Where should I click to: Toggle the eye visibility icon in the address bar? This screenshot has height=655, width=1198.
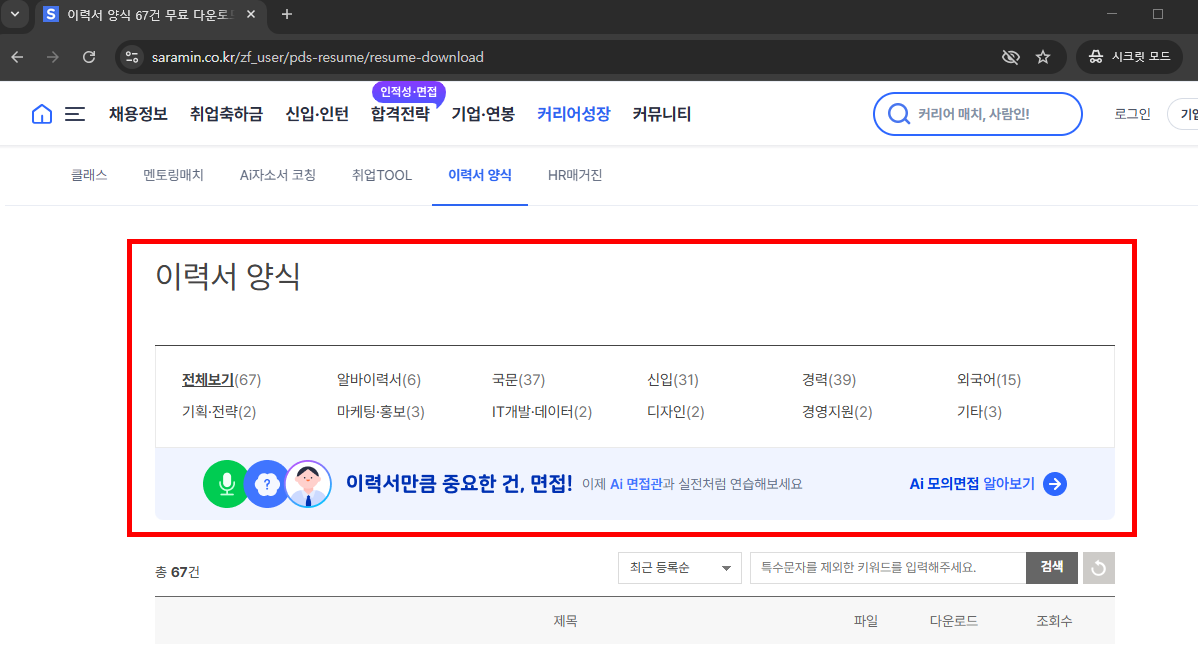[x=1010, y=57]
